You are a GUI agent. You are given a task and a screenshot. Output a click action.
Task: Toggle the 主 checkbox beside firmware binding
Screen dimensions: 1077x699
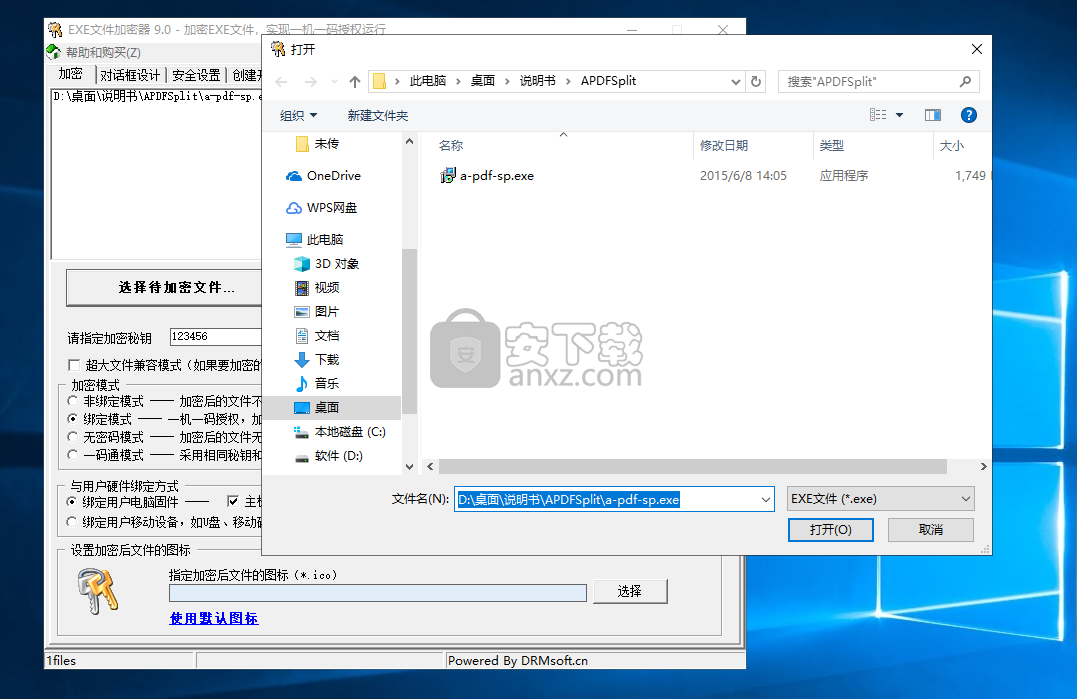[x=233, y=501]
